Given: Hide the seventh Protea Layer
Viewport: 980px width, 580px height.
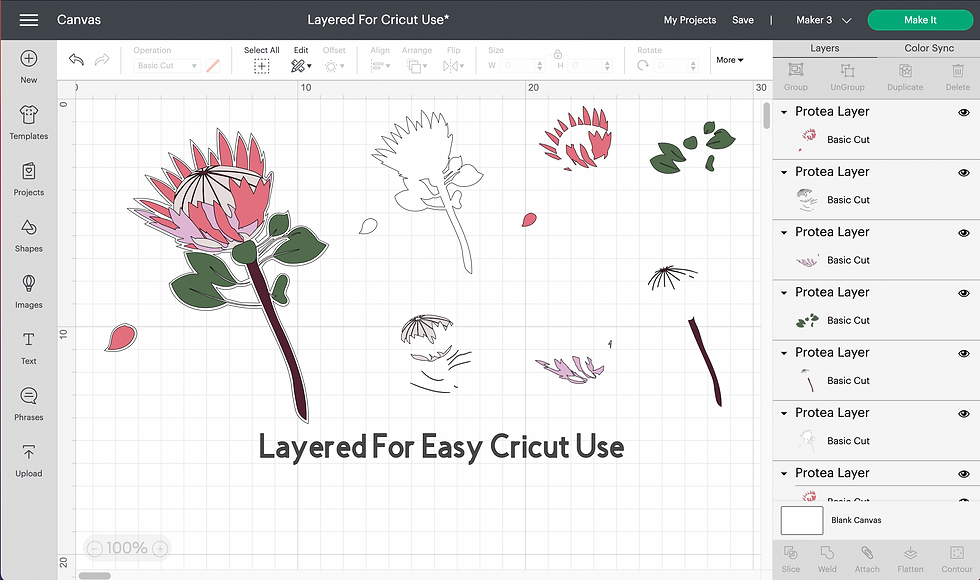Looking at the screenshot, I should tap(964, 474).
